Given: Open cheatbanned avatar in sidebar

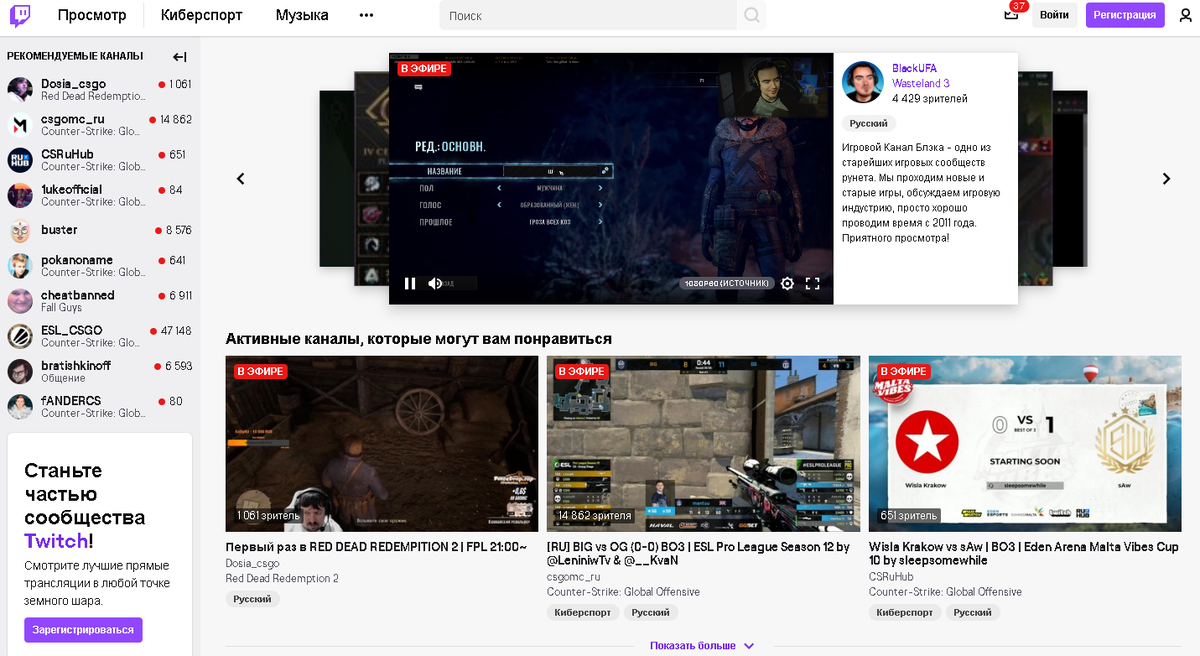Looking at the screenshot, I should point(20,301).
